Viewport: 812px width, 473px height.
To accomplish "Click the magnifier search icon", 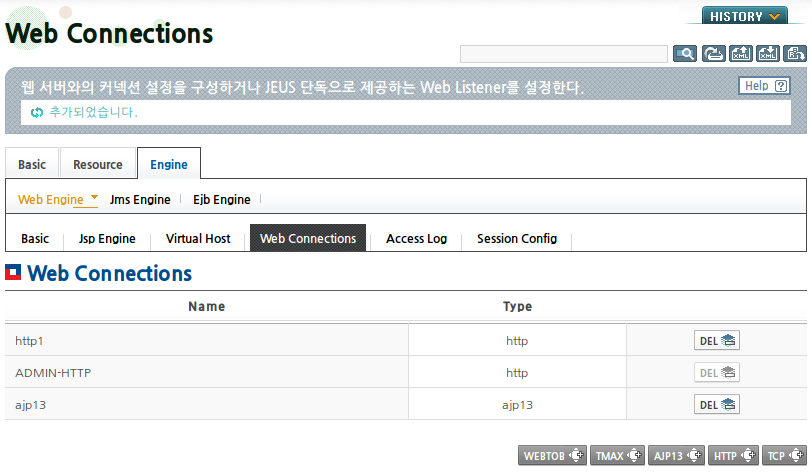I will pos(685,53).
